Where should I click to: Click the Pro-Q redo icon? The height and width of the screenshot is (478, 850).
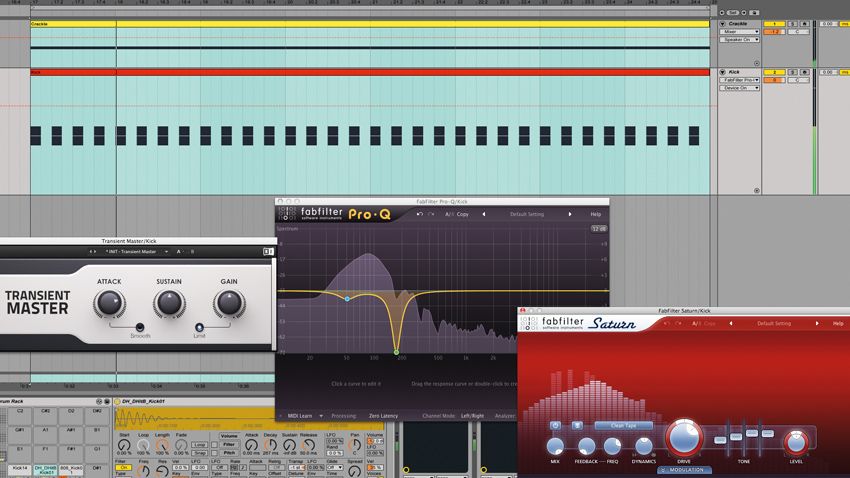431,214
